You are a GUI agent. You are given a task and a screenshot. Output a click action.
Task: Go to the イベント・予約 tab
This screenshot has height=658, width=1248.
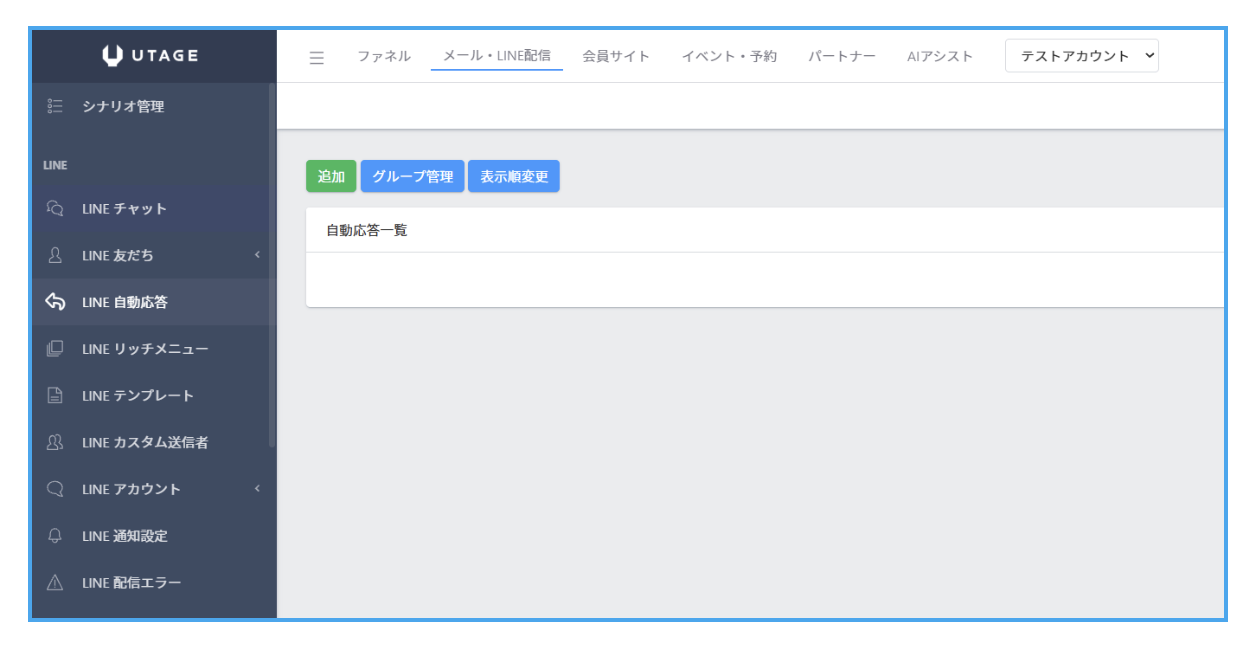pyautogui.click(x=729, y=56)
